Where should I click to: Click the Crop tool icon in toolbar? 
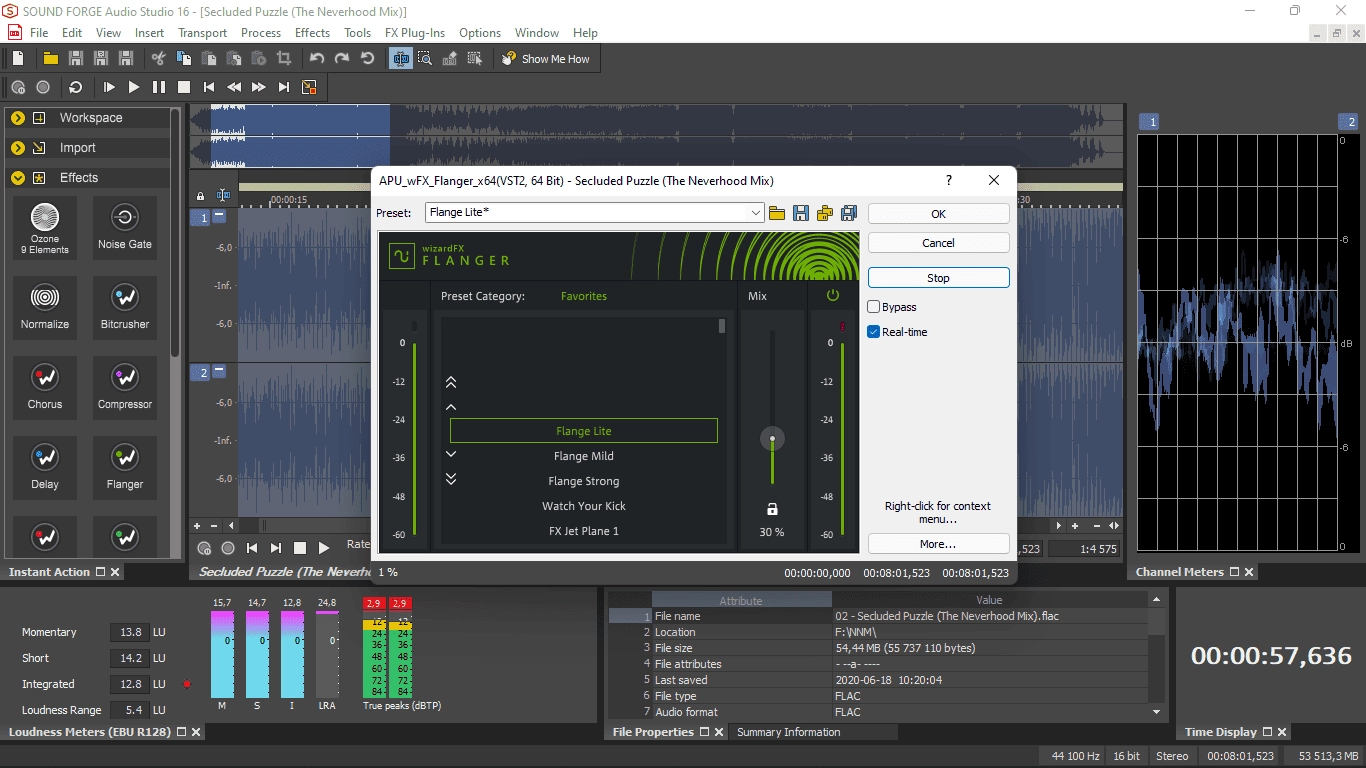285,59
